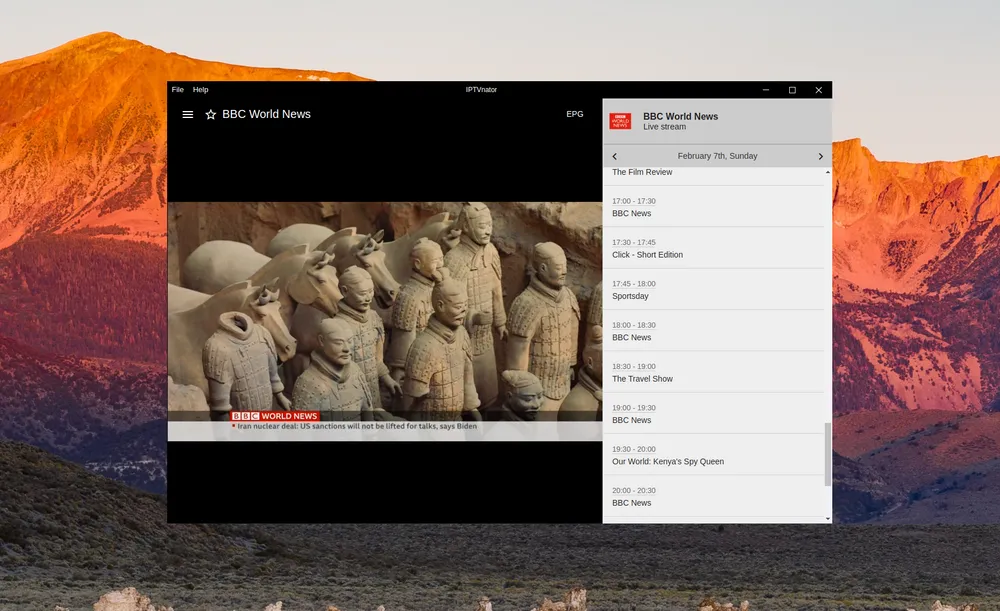Click the BBC World News channel logo

coord(620,121)
